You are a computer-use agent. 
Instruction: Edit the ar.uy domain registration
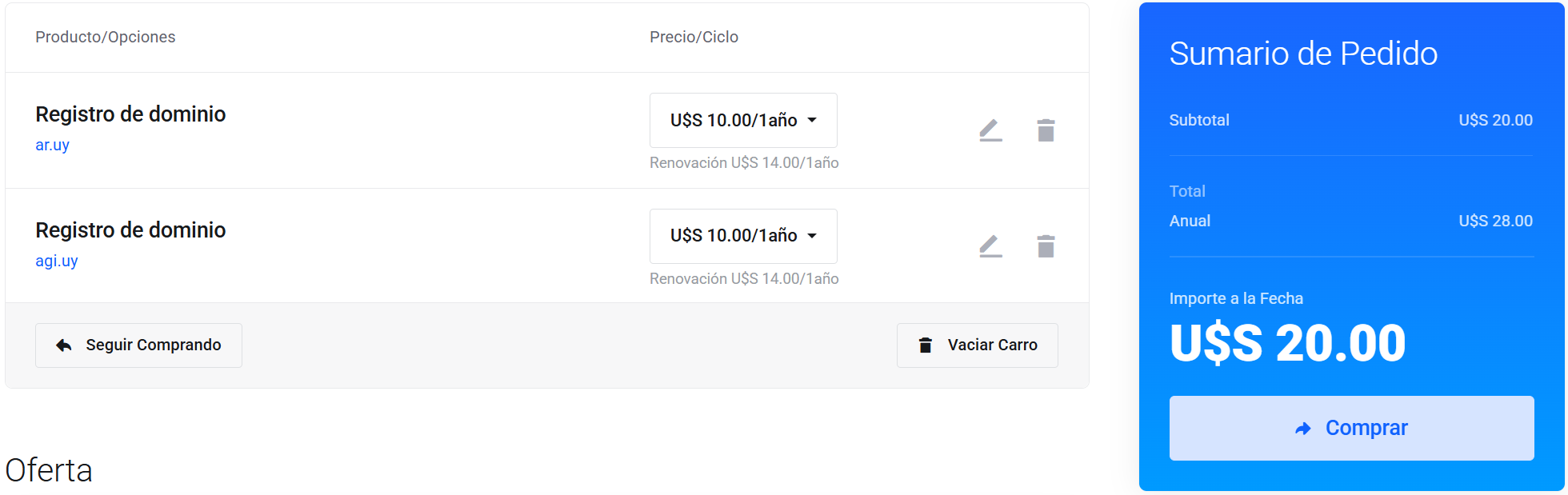click(x=990, y=130)
